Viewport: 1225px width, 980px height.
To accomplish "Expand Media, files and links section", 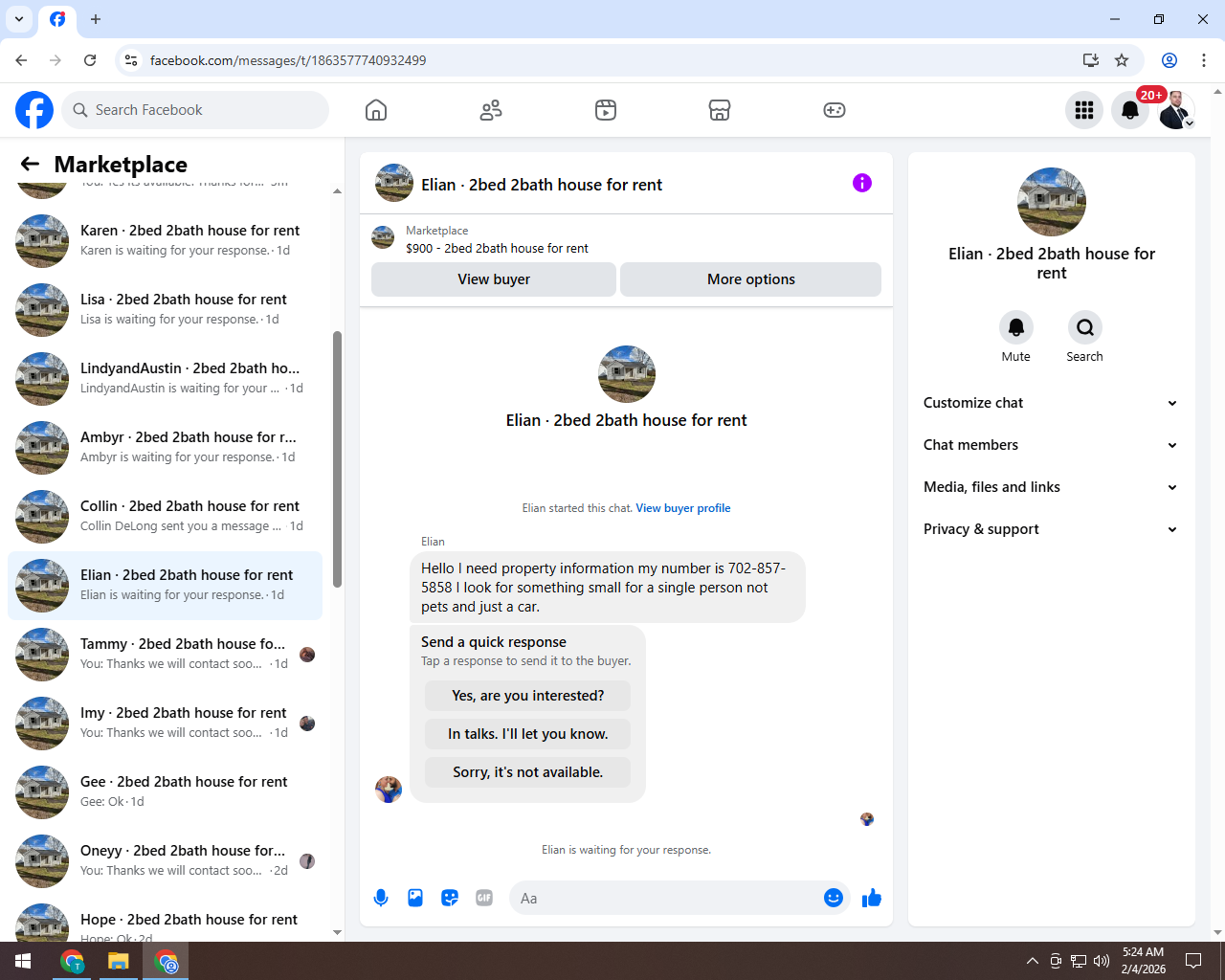I will 1051,487.
